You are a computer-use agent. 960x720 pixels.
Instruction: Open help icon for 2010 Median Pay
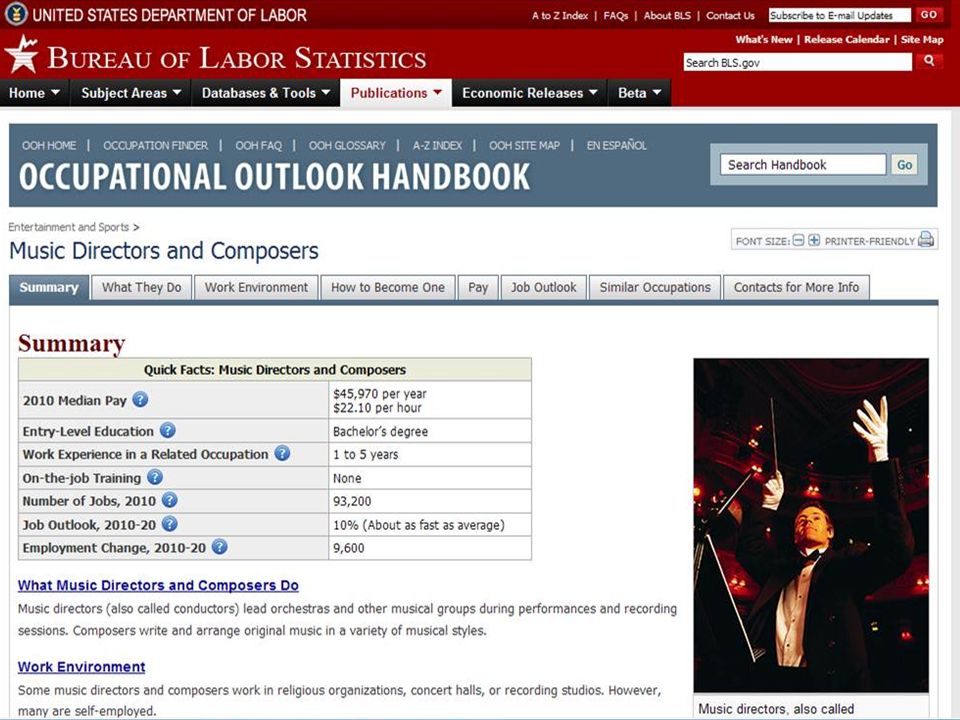click(x=140, y=400)
